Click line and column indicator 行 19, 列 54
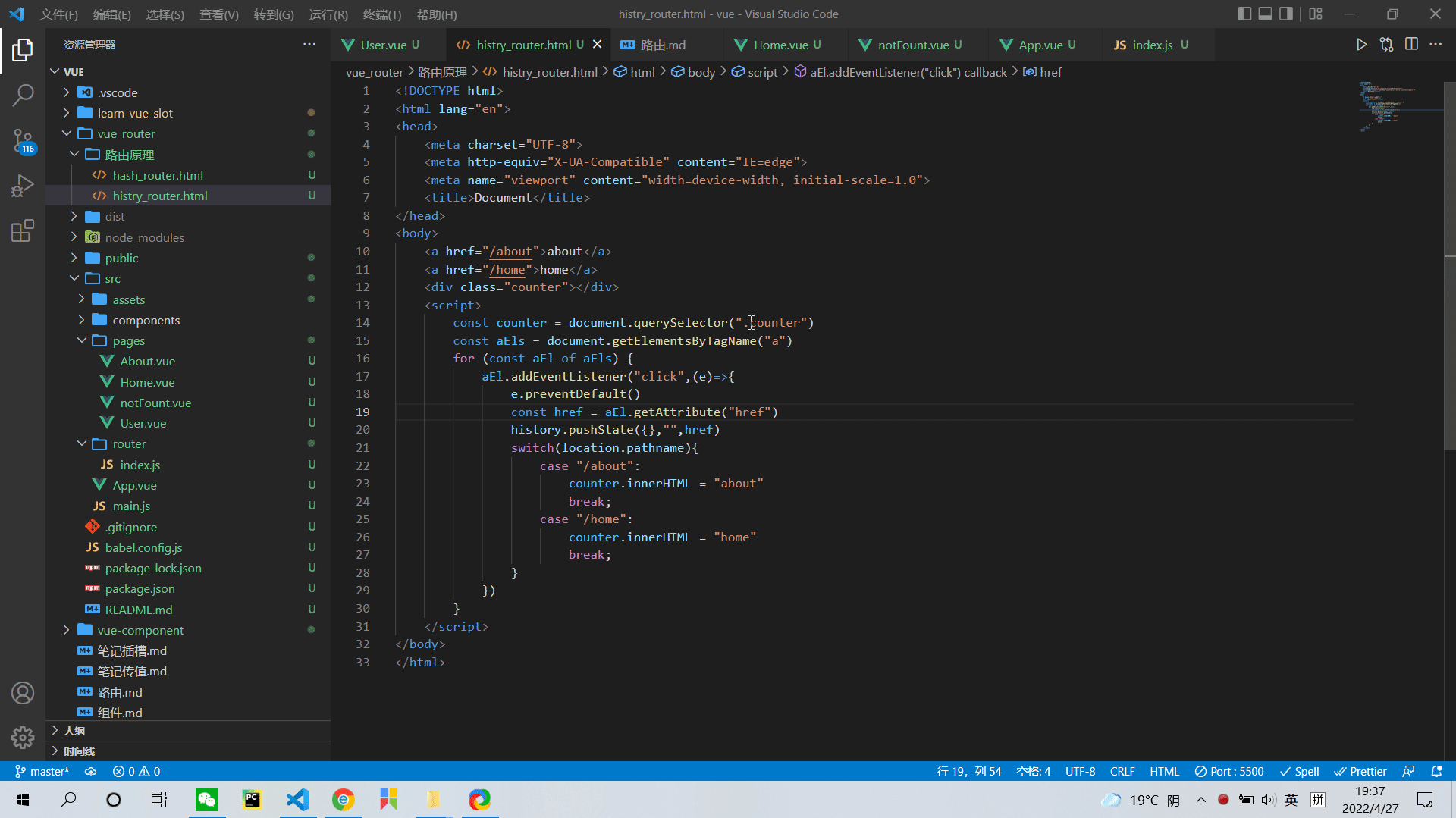Image resolution: width=1456 pixels, height=818 pixels. (968, 771)
